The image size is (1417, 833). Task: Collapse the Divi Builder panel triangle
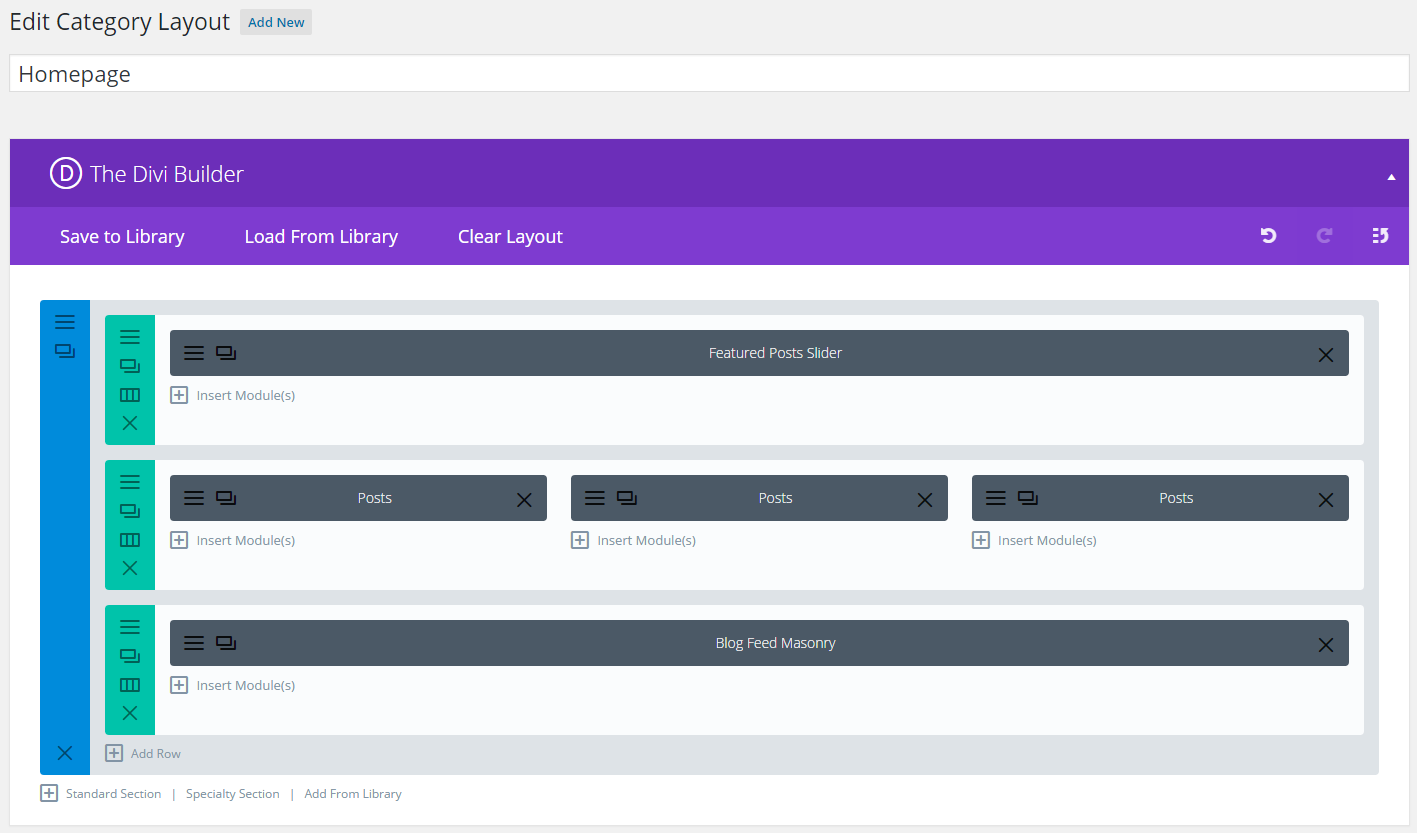1391,177
